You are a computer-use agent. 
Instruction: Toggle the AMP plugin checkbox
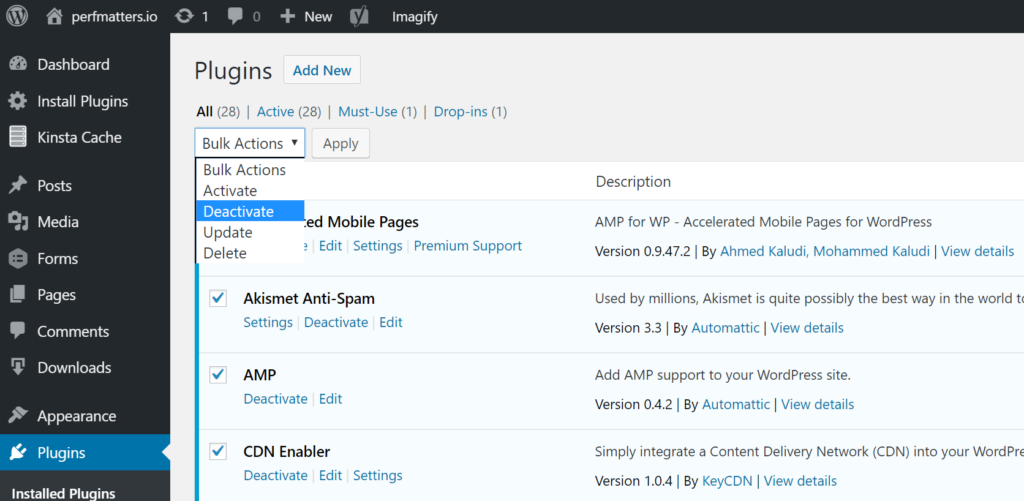tap(218, 374)
